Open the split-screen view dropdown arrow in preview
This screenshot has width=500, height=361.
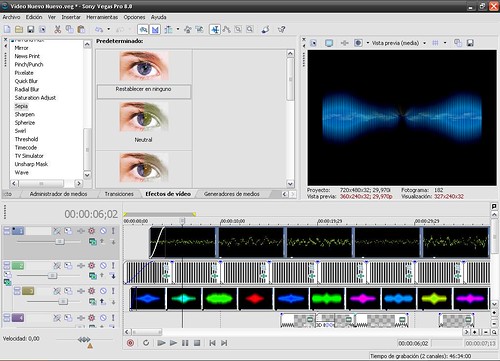368,43
